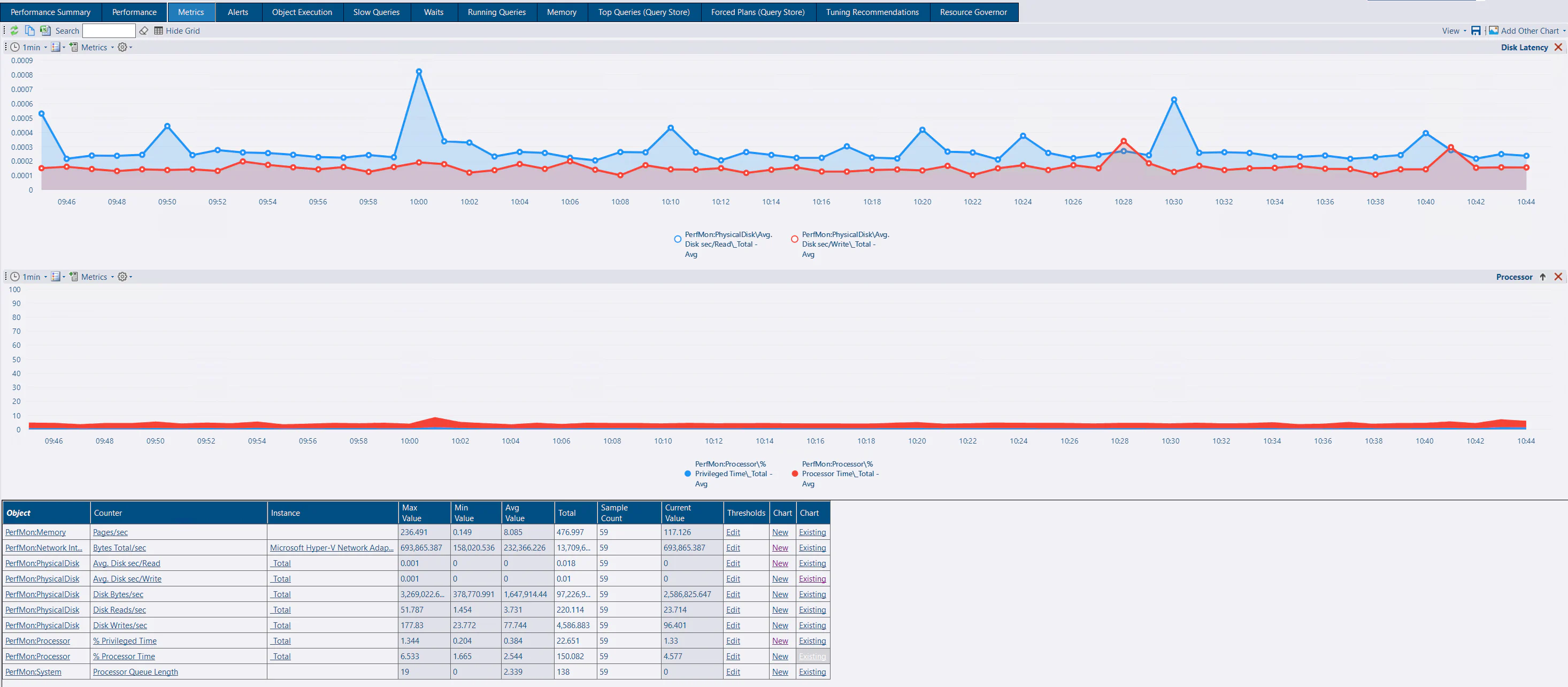Click the settings gear on Disk Latency toolbar
Screen dimensions: 1568x687
(122, 47)
